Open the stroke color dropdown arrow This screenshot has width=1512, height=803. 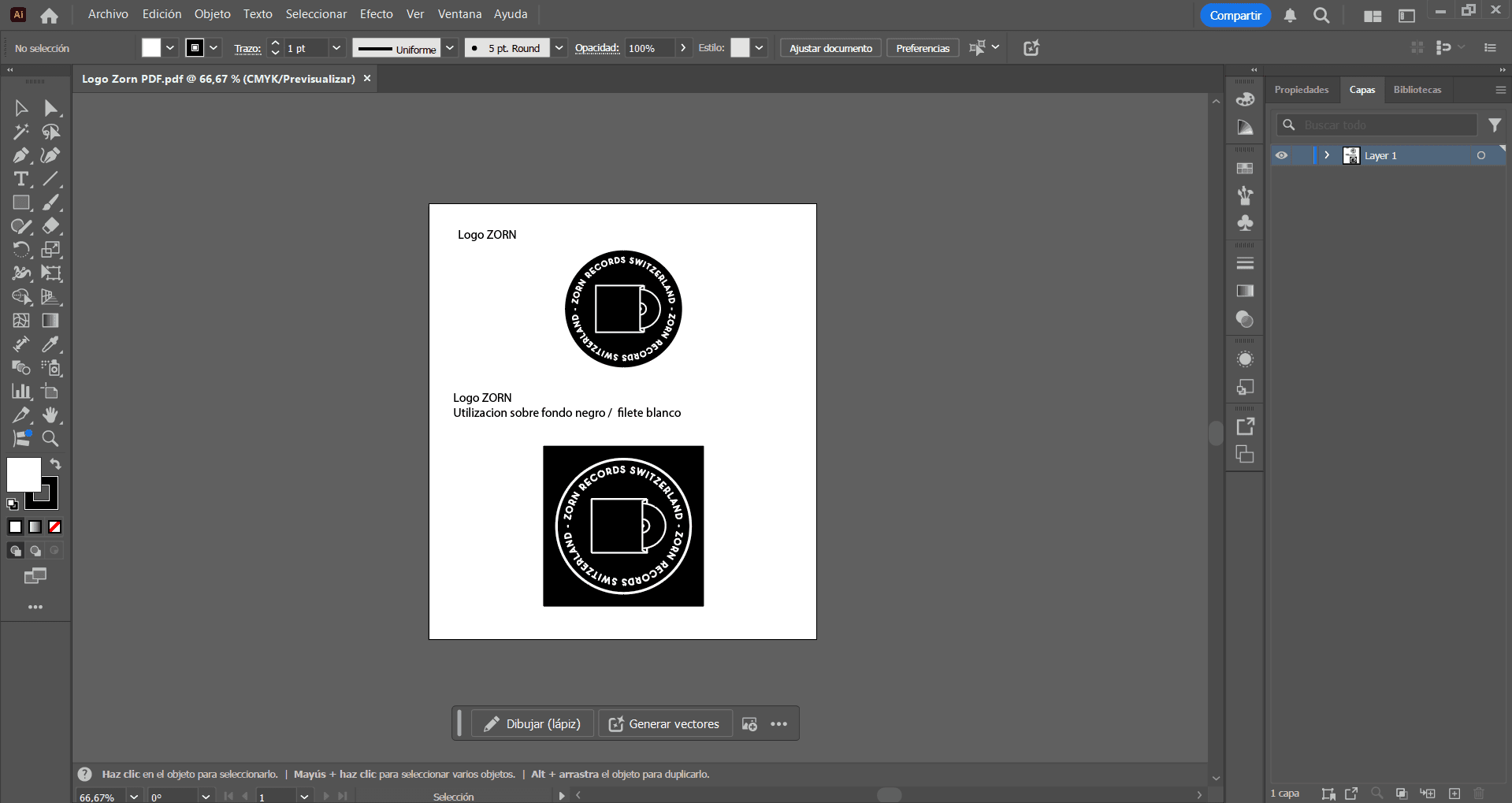[x=214, y=48]
